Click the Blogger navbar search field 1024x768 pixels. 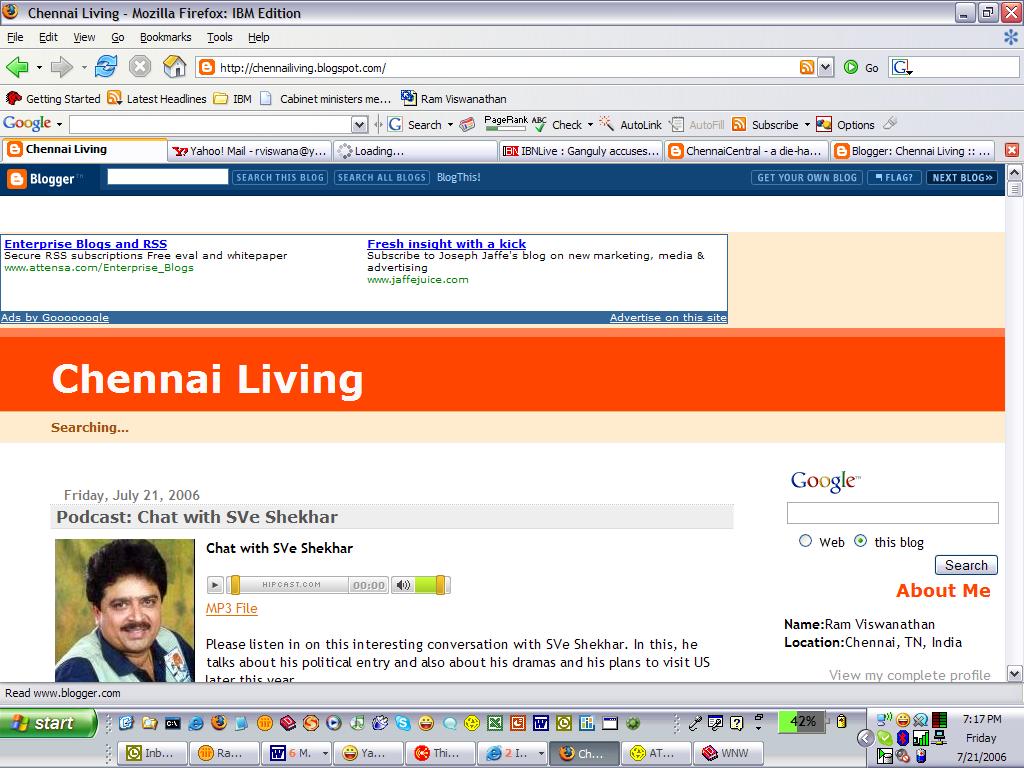167,176
